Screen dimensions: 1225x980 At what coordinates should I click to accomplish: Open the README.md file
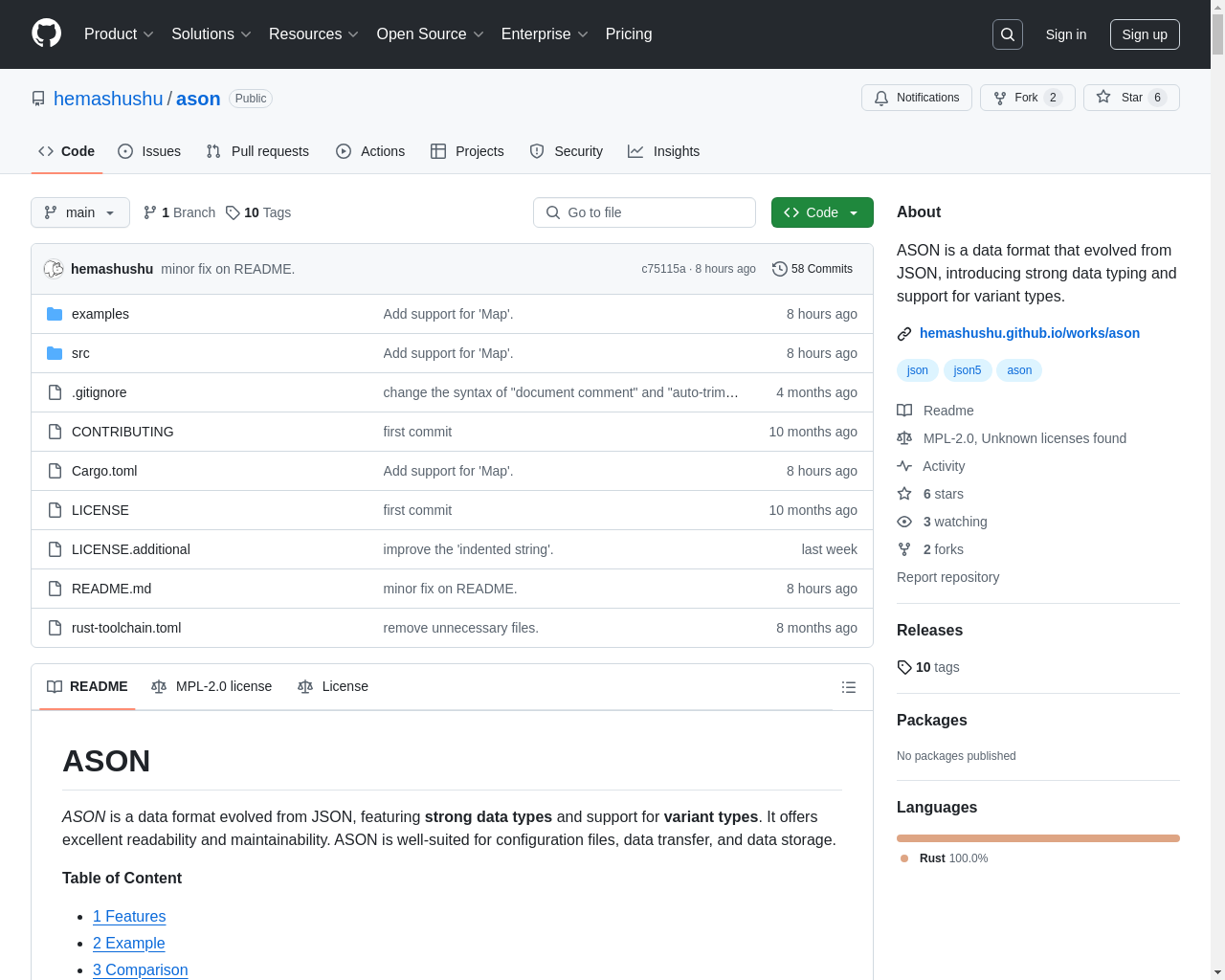coord(111,589)
